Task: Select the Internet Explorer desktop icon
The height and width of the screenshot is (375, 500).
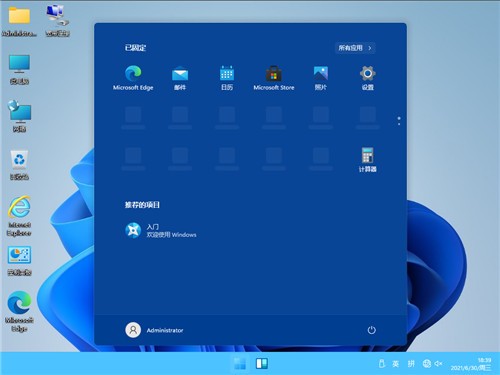Action: click(19, 216)
